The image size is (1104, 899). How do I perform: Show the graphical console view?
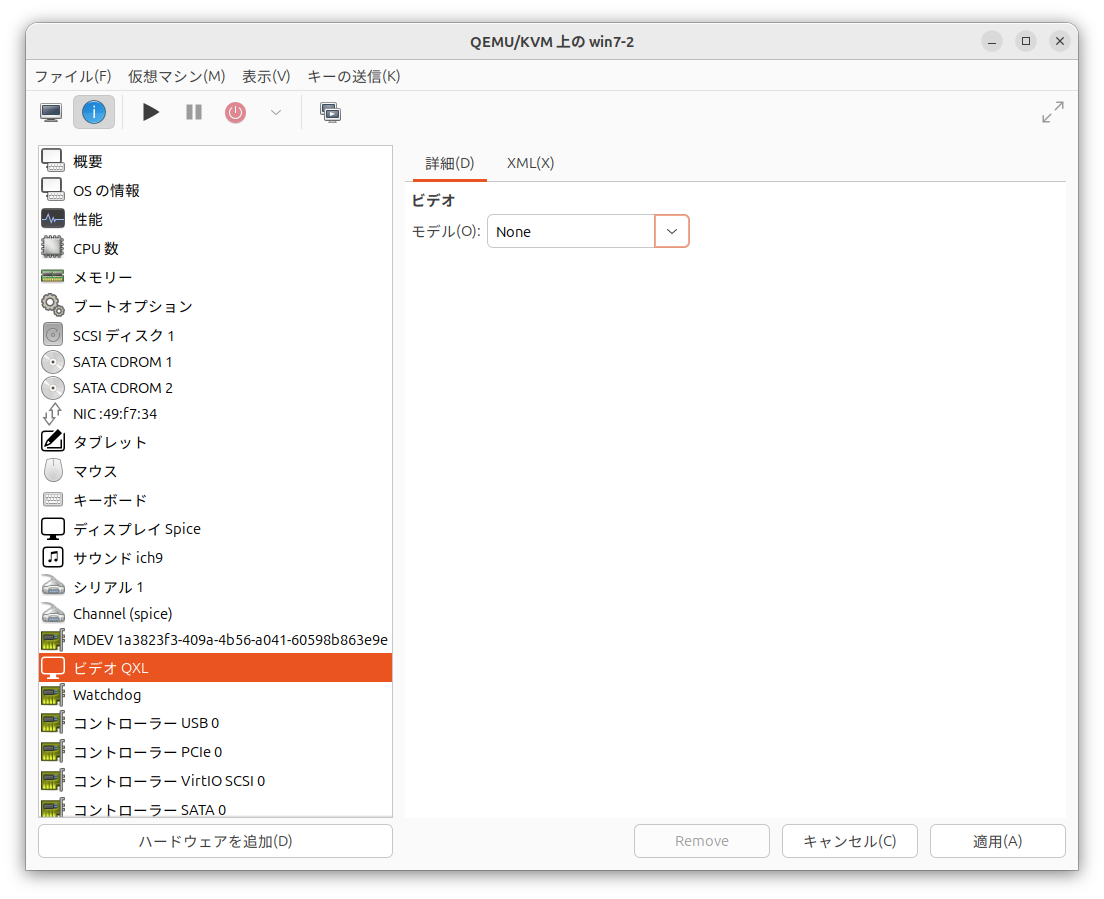click(x=51, y=113)
